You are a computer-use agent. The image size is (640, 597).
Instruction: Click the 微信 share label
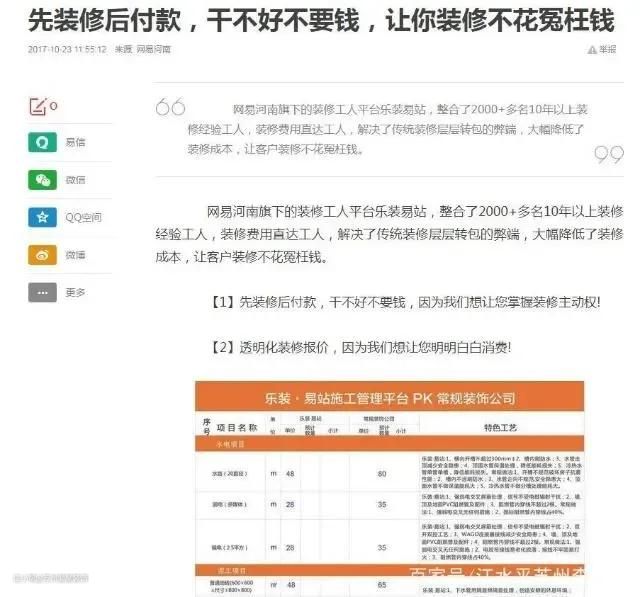76,180
